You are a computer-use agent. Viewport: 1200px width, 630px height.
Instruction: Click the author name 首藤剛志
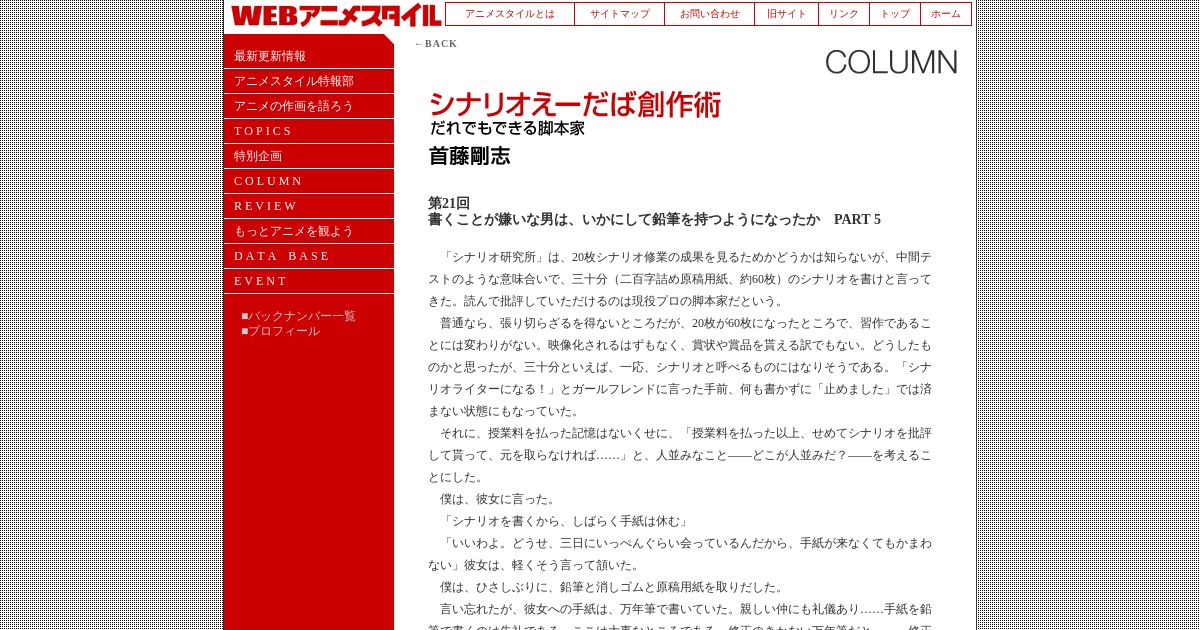pos(469,156)
